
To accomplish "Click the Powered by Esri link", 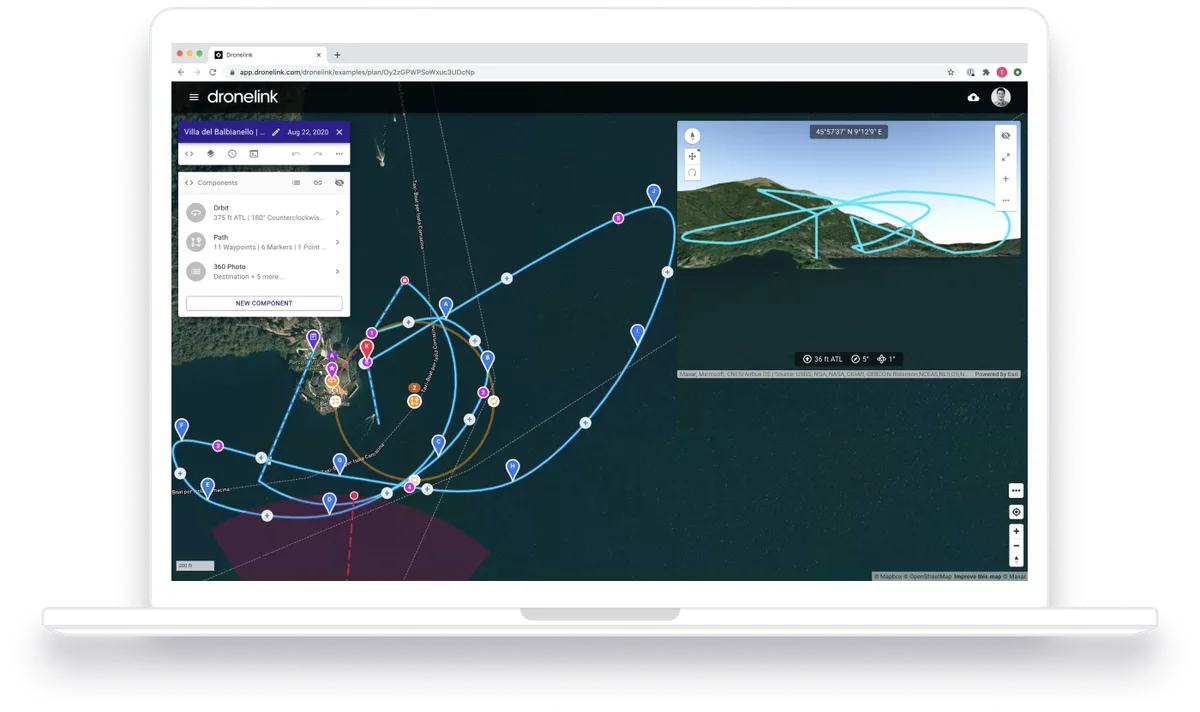I will tap(996, 375).
